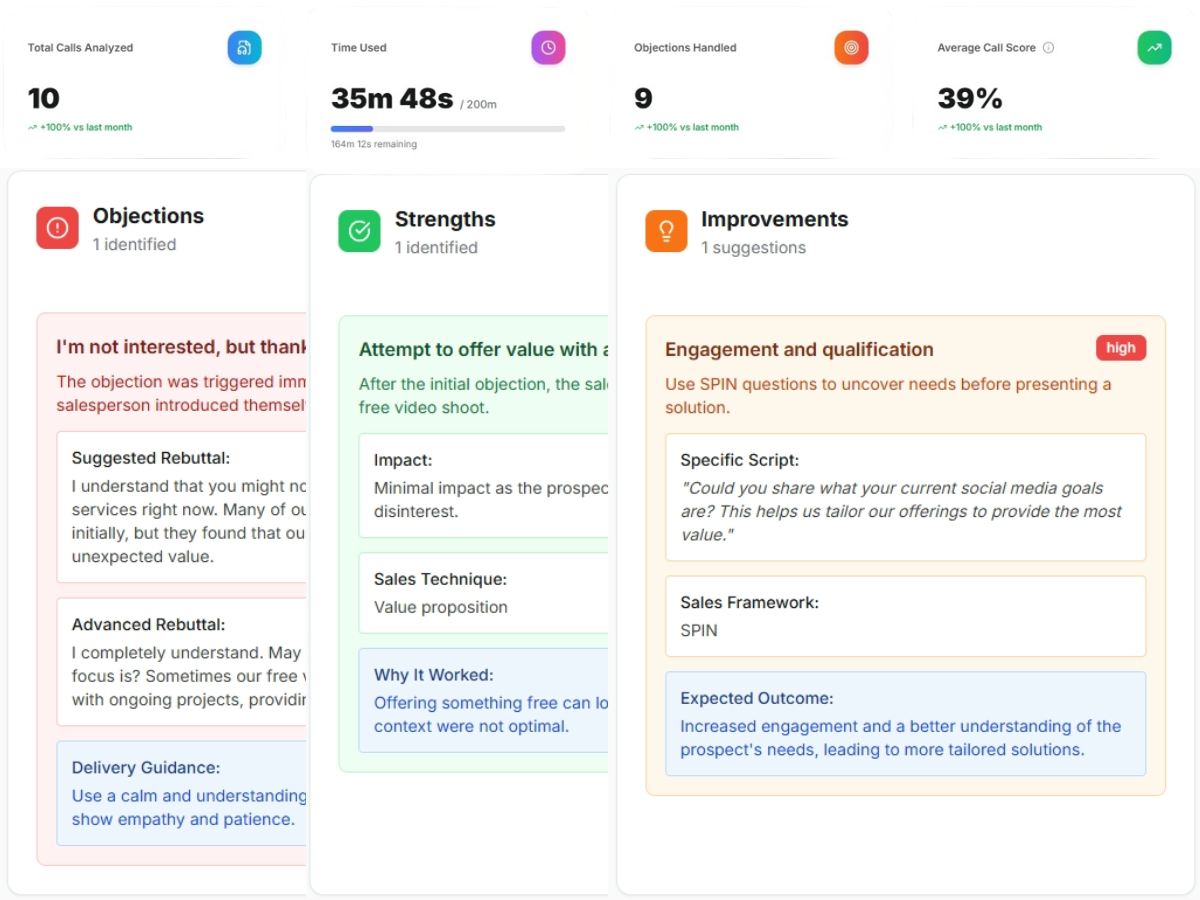
Task: Click the phone icon on Total Calls Analyzed card
Action: [244, 47]
